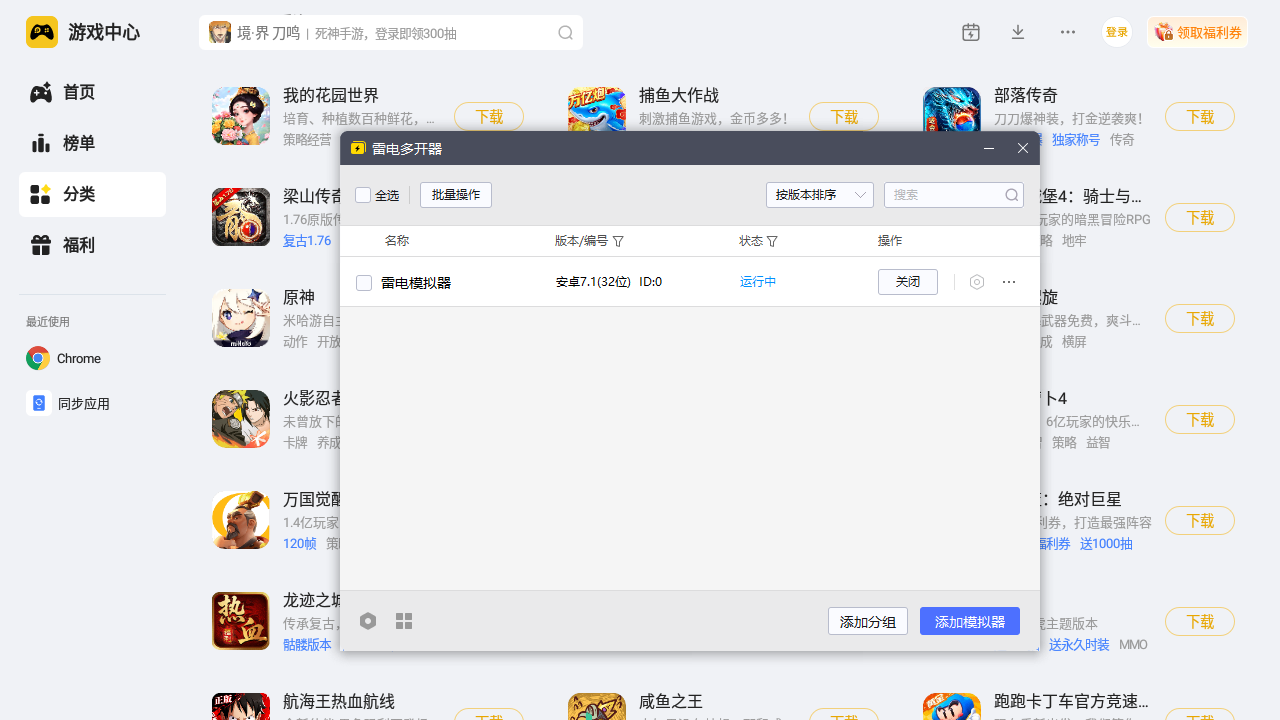1280x720 pixels.
Task: Check the checkbox next to 雷电模拟器
Action: tap(364, 282)
